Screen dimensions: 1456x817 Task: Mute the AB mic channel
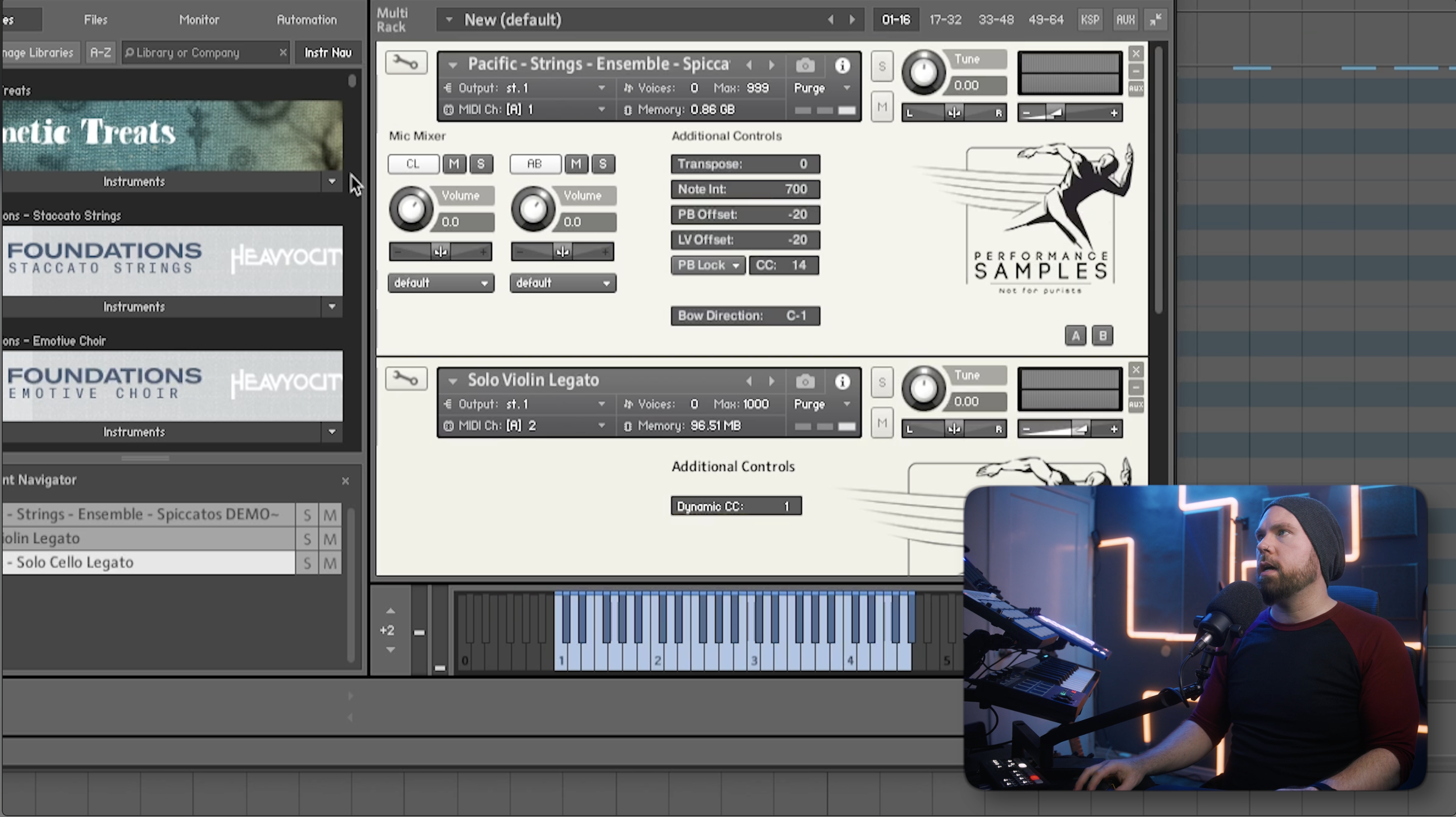click(x=576, y=164)
